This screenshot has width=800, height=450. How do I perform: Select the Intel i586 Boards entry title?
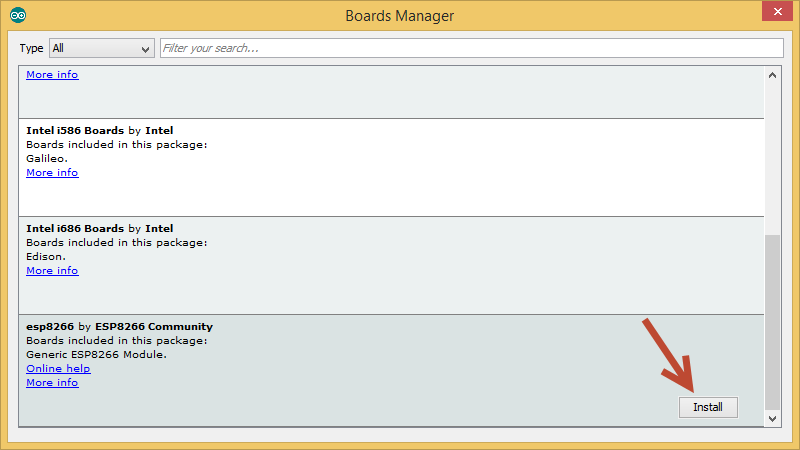pos(99,131)
